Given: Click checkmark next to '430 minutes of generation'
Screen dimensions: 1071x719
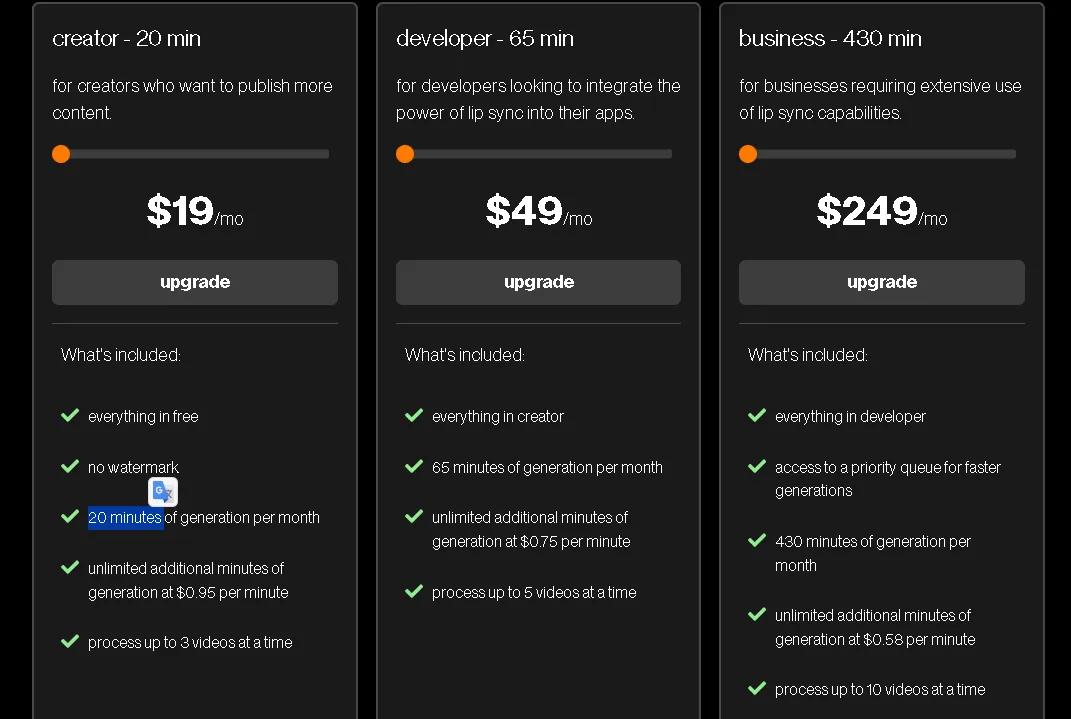Looking at the screenshot, I should point(757,540).
